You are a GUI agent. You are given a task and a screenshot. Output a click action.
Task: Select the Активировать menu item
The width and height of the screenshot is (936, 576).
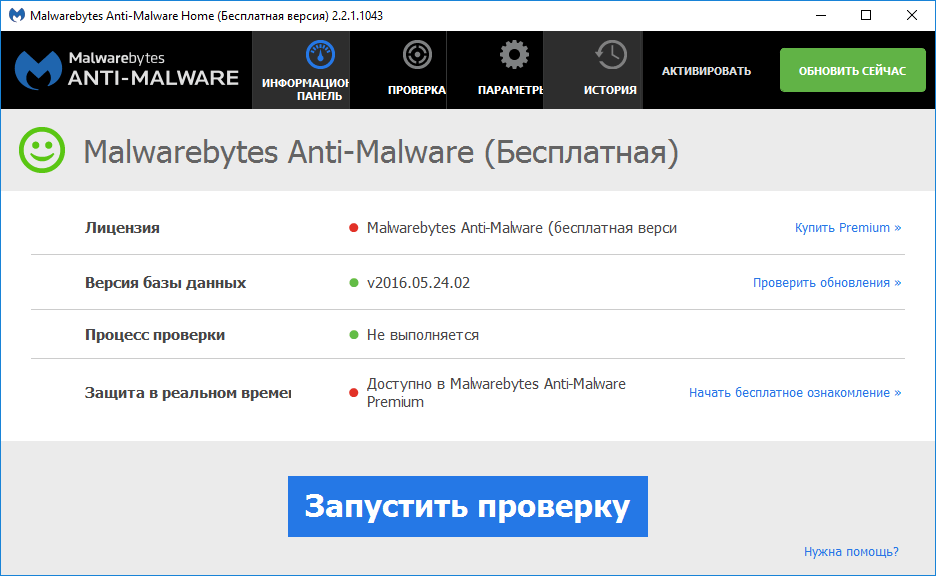705,71
